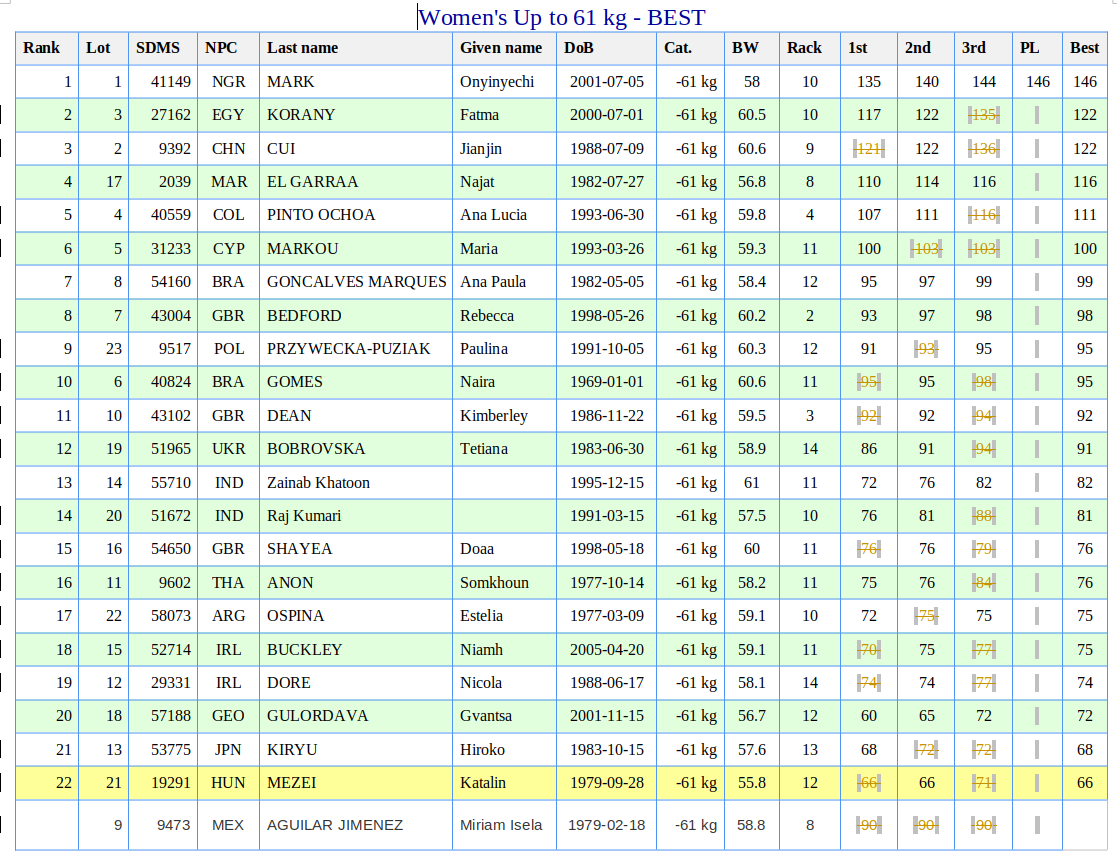Click the GONCALVES MARQUES cell
Image resolution: width=1117 pixels, height=861 pixels.
pos(356,282)
